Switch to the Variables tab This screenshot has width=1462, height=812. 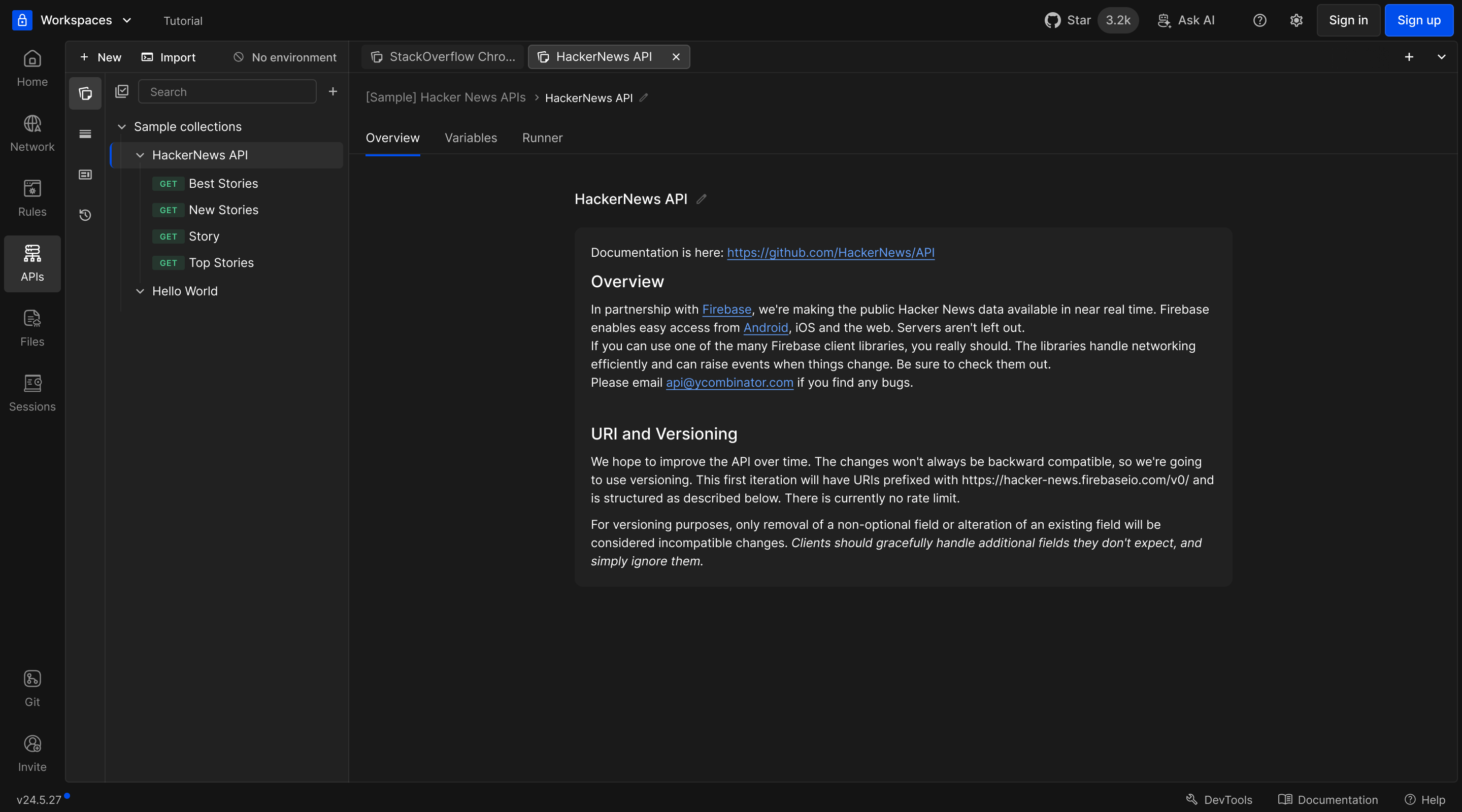[x=471, y=138]
